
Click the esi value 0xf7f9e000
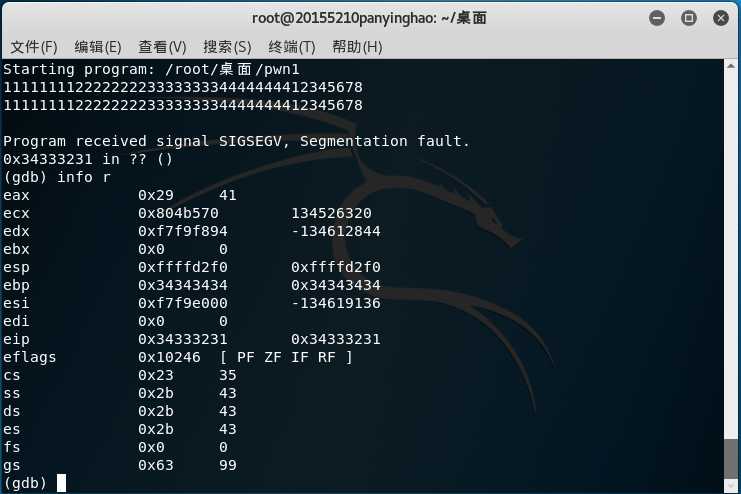coord(182,303)
